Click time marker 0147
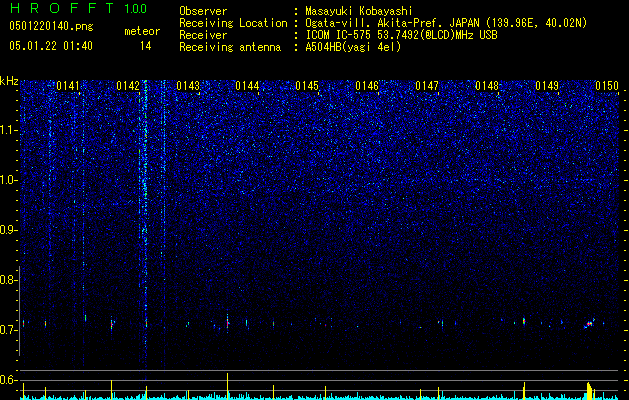 coord(427,86)
